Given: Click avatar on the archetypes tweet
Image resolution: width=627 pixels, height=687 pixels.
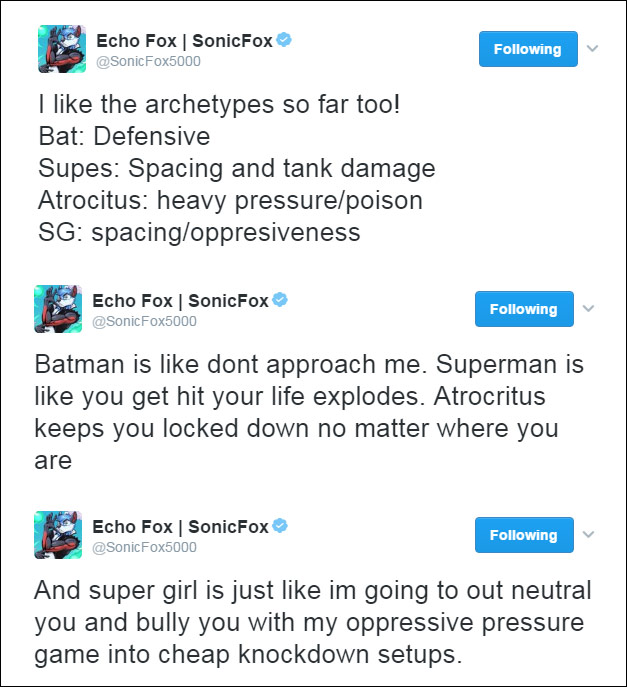Looking at the screenshot, I should coord(62,50).
